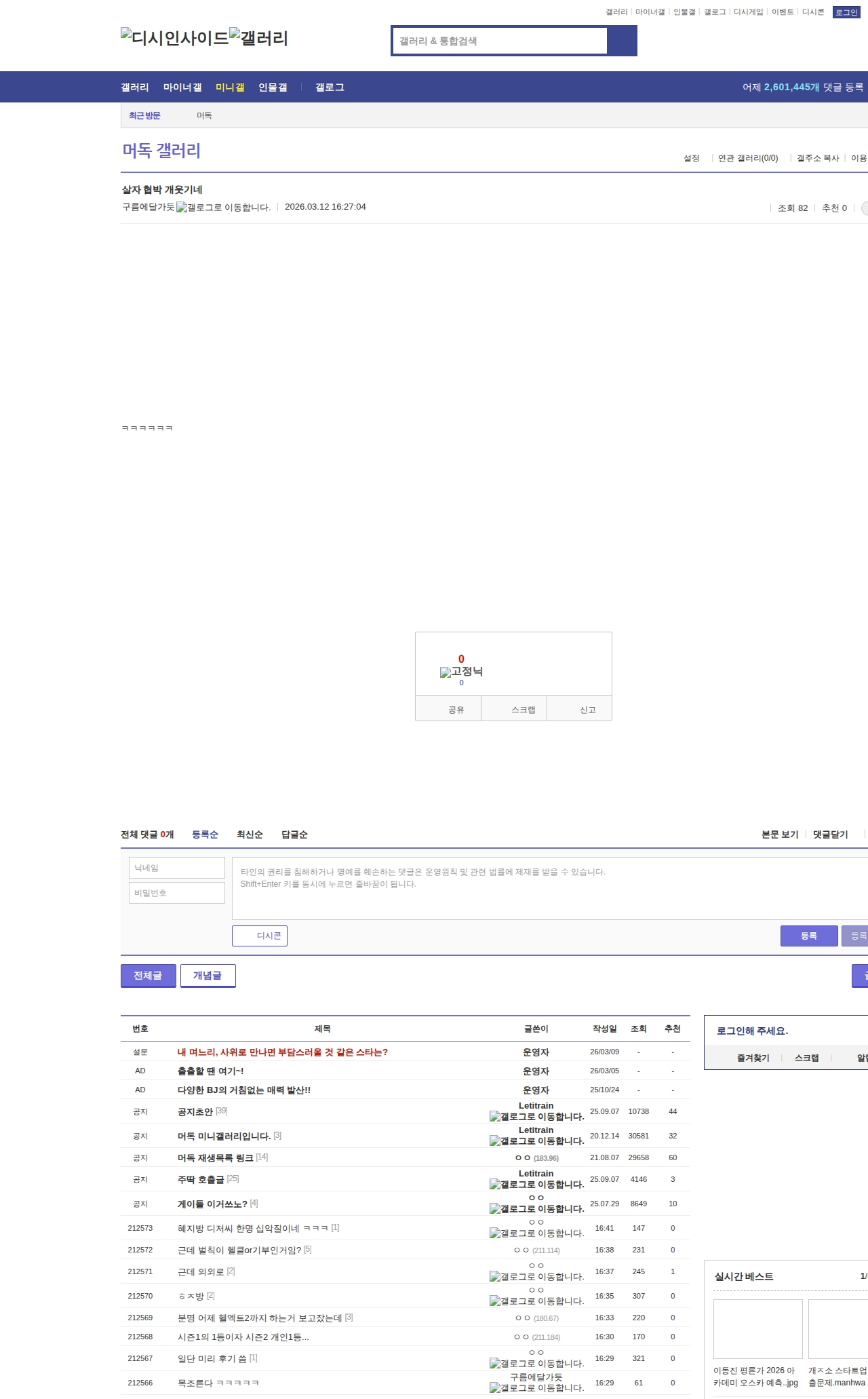The width and height of the screenshot is (868, 1399).
Task: Click the 고정닉 recommend icon
Action: point(461,672)
